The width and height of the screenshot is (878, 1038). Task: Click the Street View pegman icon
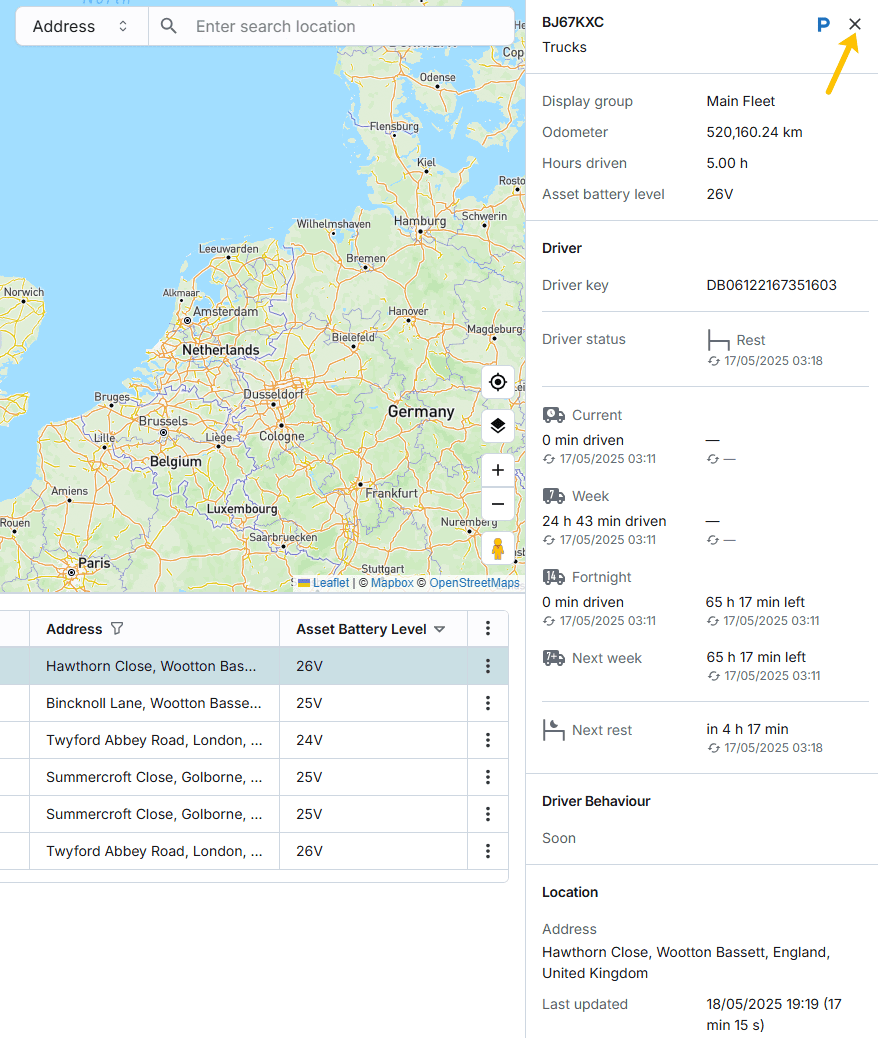pyautogui.click(x=498, y=549)
